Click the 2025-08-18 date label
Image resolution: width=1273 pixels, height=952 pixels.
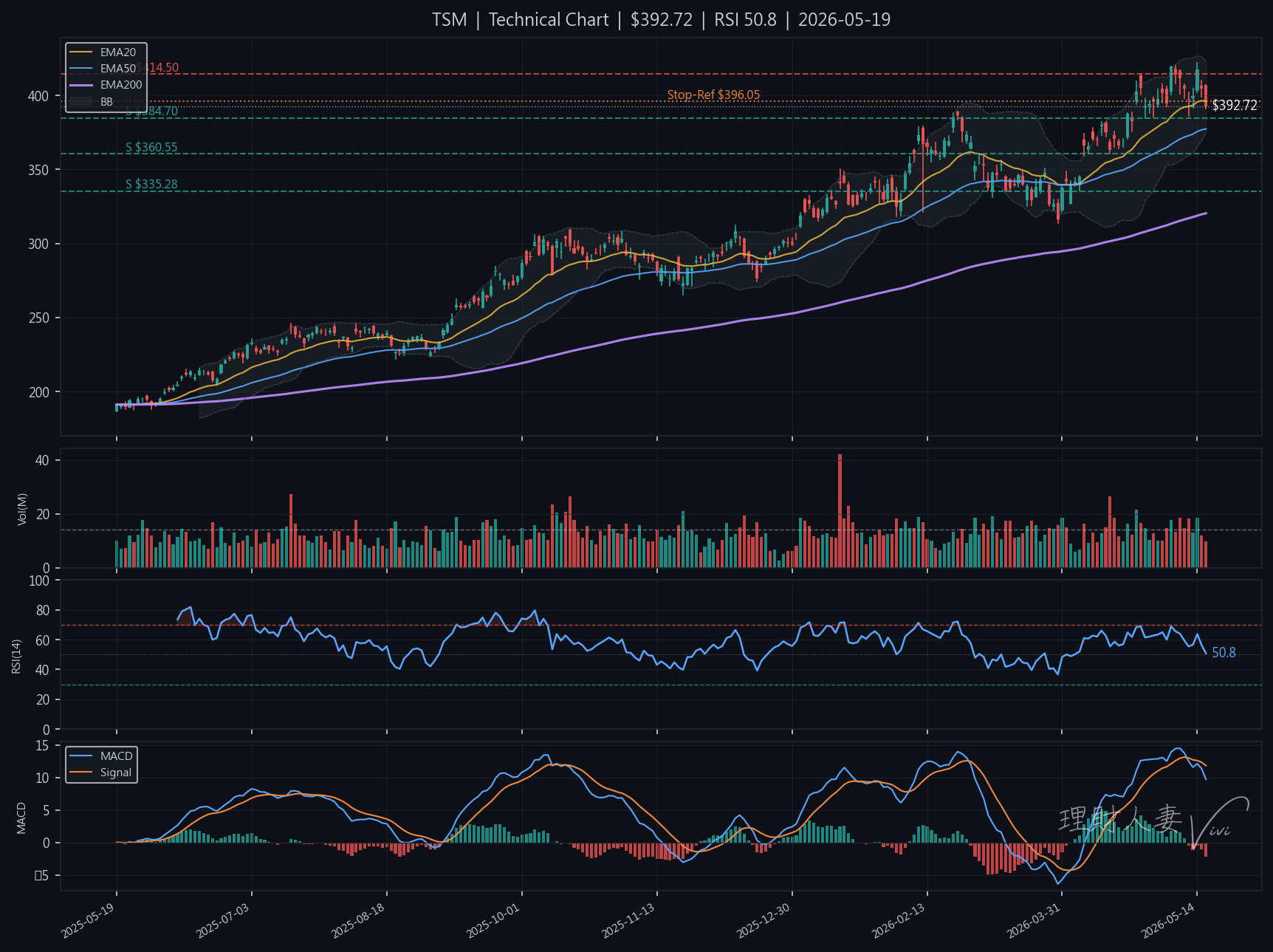358,921
